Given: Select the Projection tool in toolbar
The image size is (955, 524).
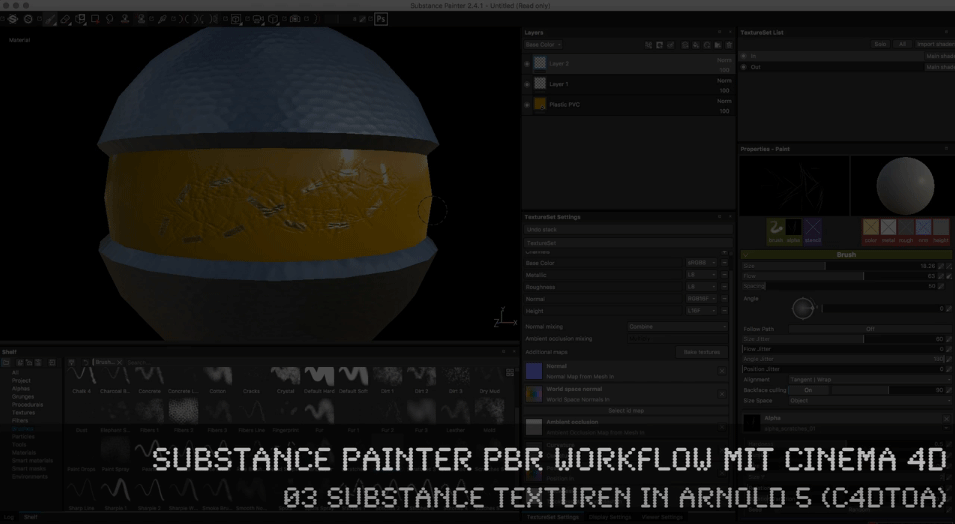Looking at the screenshot, I should click(x=80, y=19).
